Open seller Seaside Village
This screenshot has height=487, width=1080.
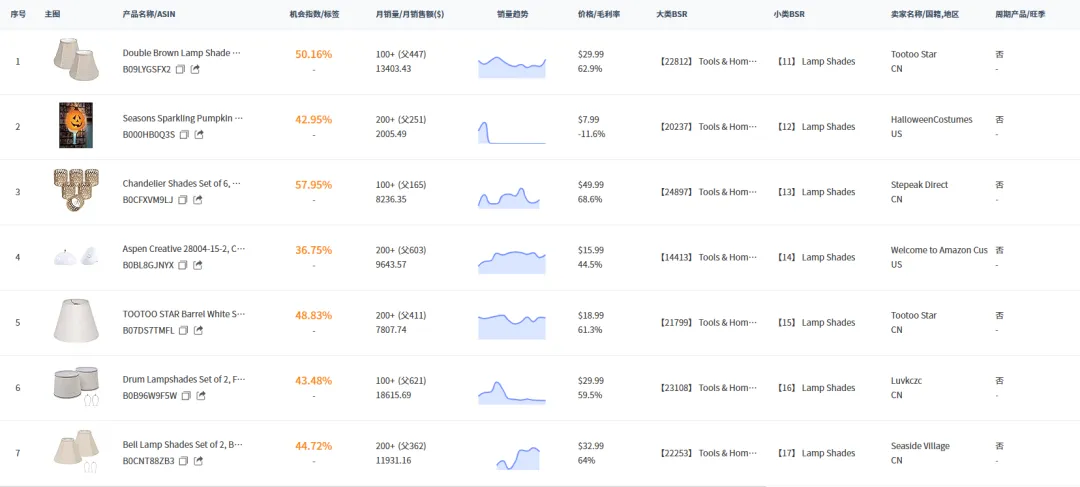click(920, 446)
